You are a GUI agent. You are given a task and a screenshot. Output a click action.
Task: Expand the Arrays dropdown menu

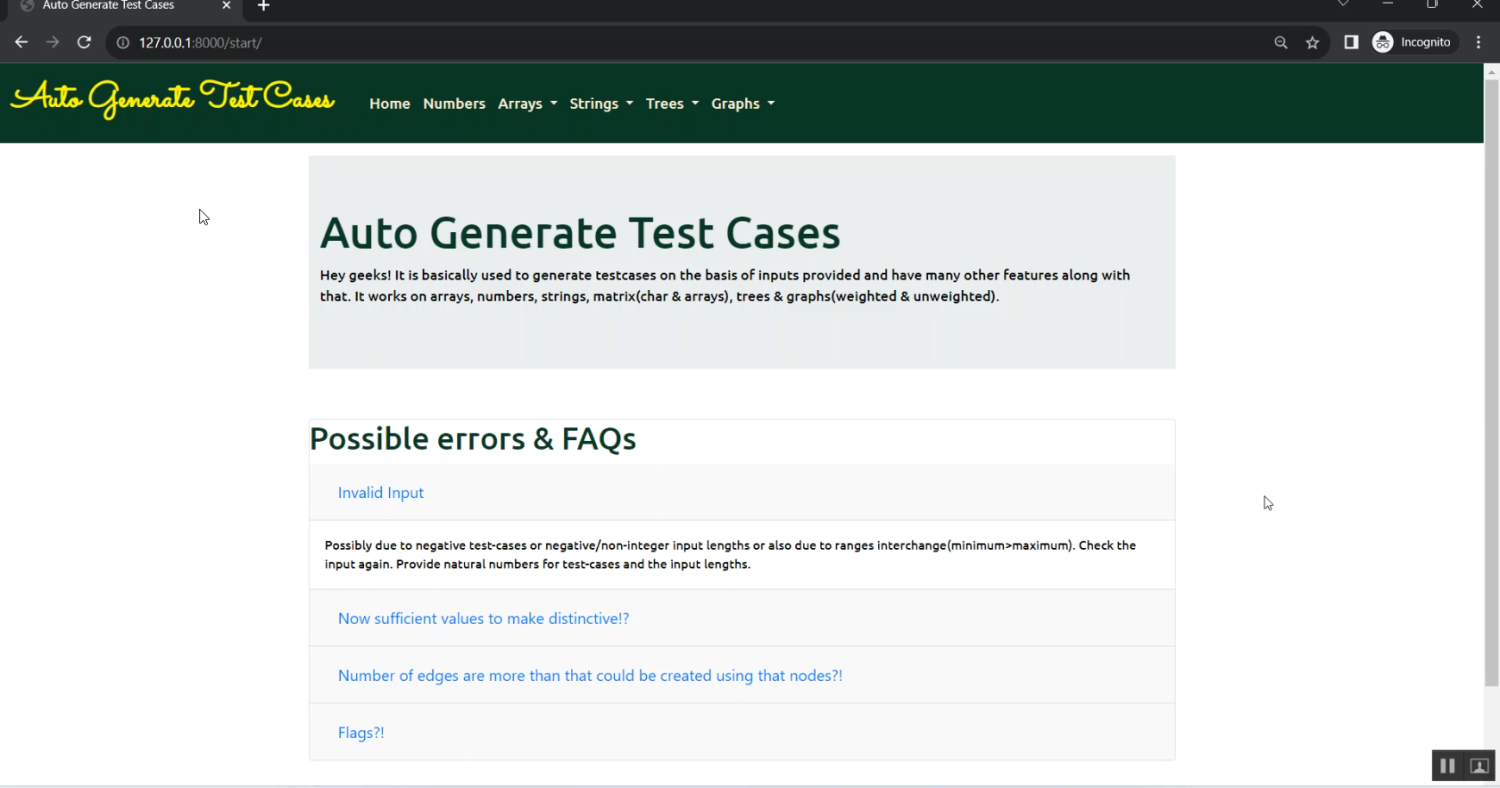(x=527, y=104)
